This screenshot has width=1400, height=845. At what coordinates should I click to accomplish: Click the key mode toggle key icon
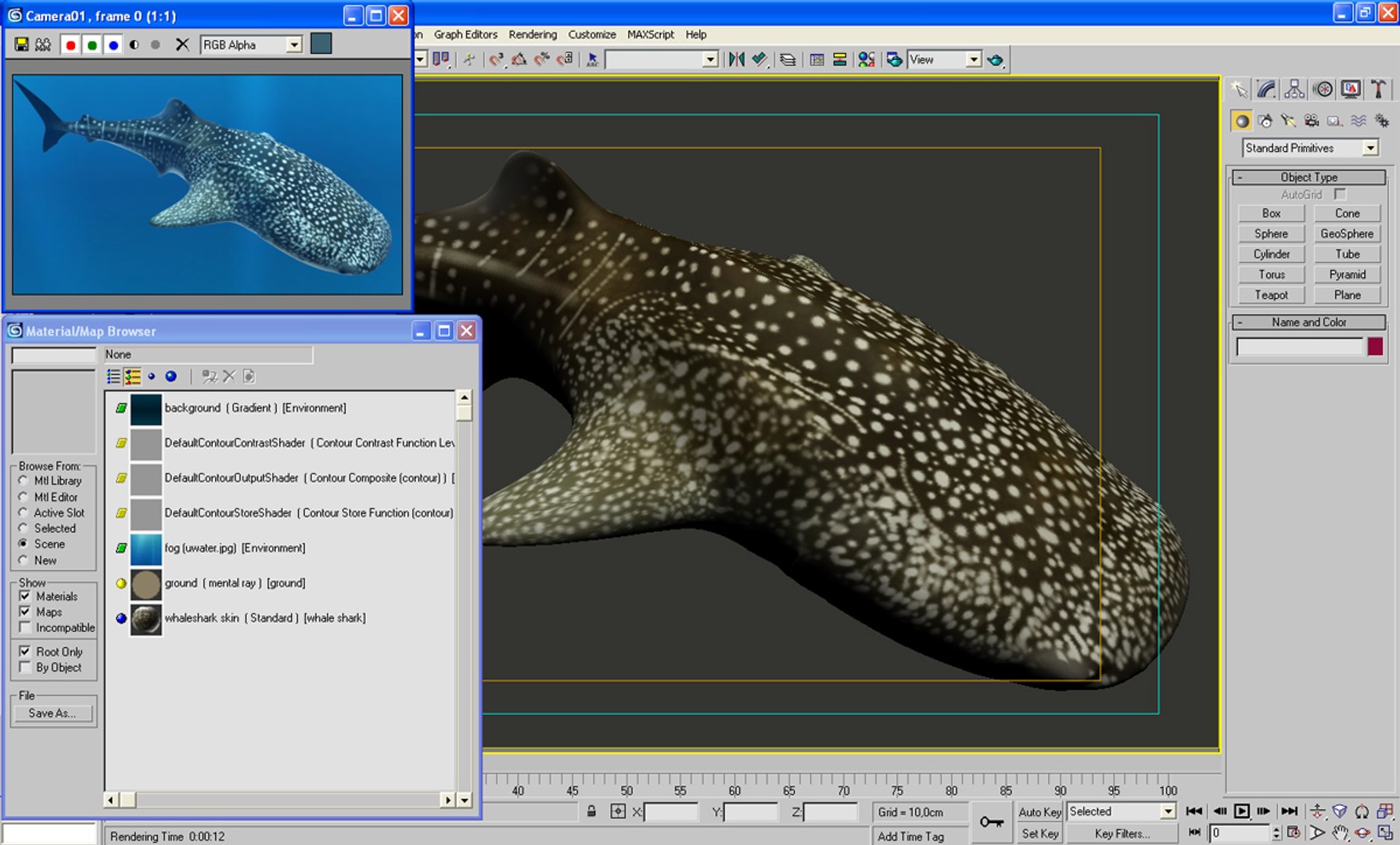pyautogui.click(x=992, y=822)
